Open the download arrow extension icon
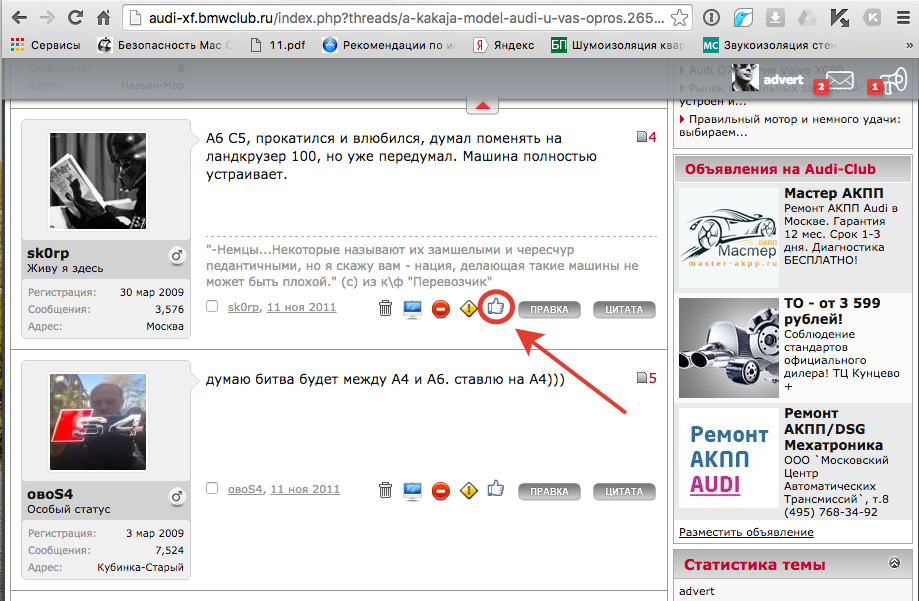919x601 pixels. 775,18
